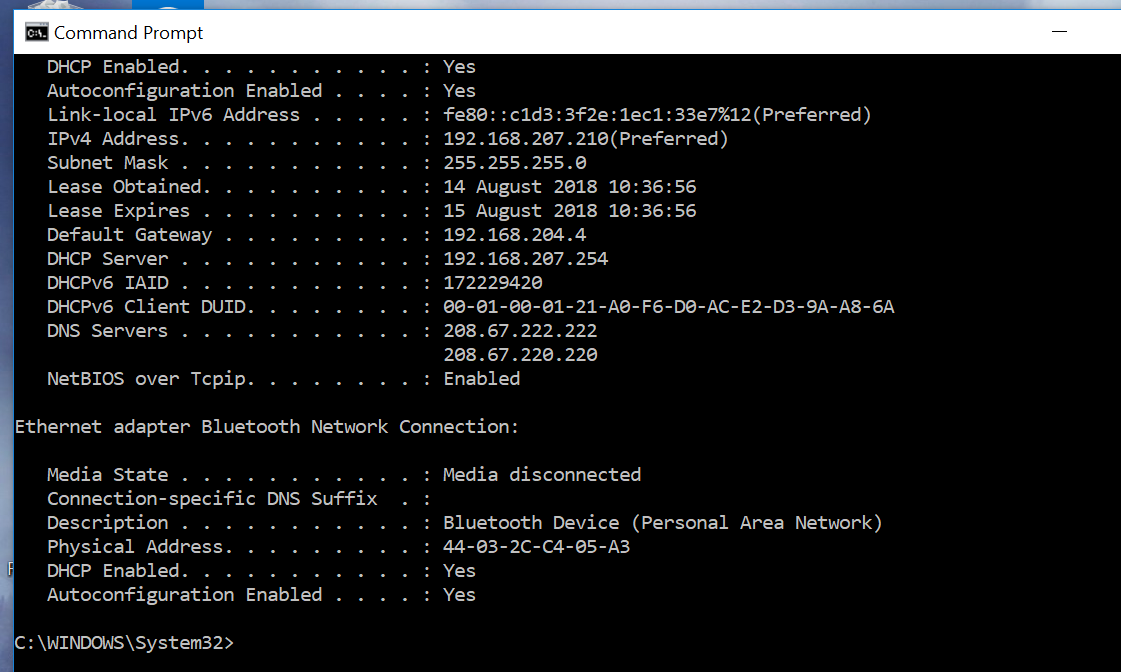
Task: Minimize the Command Prompt window
Action: (1058, 32)
